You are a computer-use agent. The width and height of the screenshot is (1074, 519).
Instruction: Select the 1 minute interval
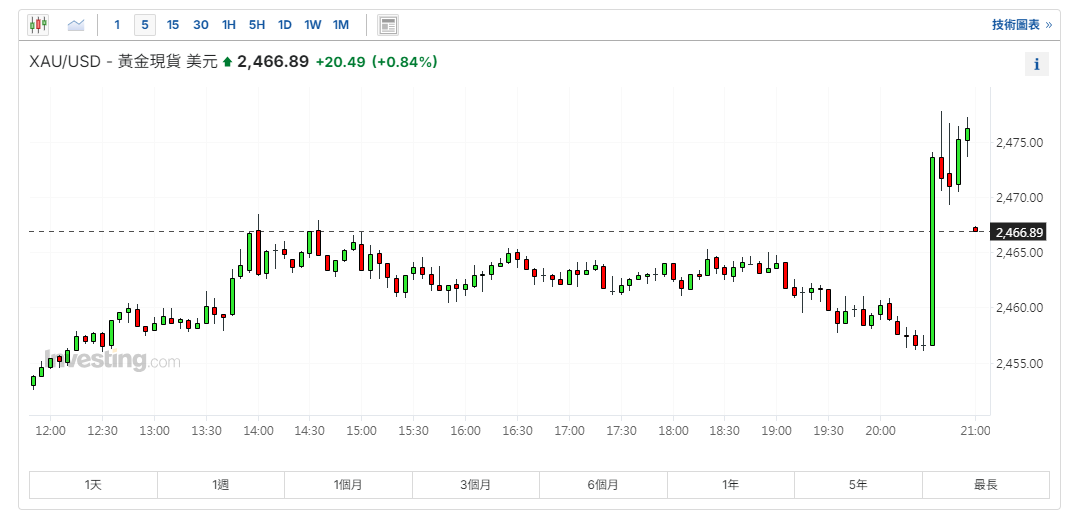click(117, 25)
